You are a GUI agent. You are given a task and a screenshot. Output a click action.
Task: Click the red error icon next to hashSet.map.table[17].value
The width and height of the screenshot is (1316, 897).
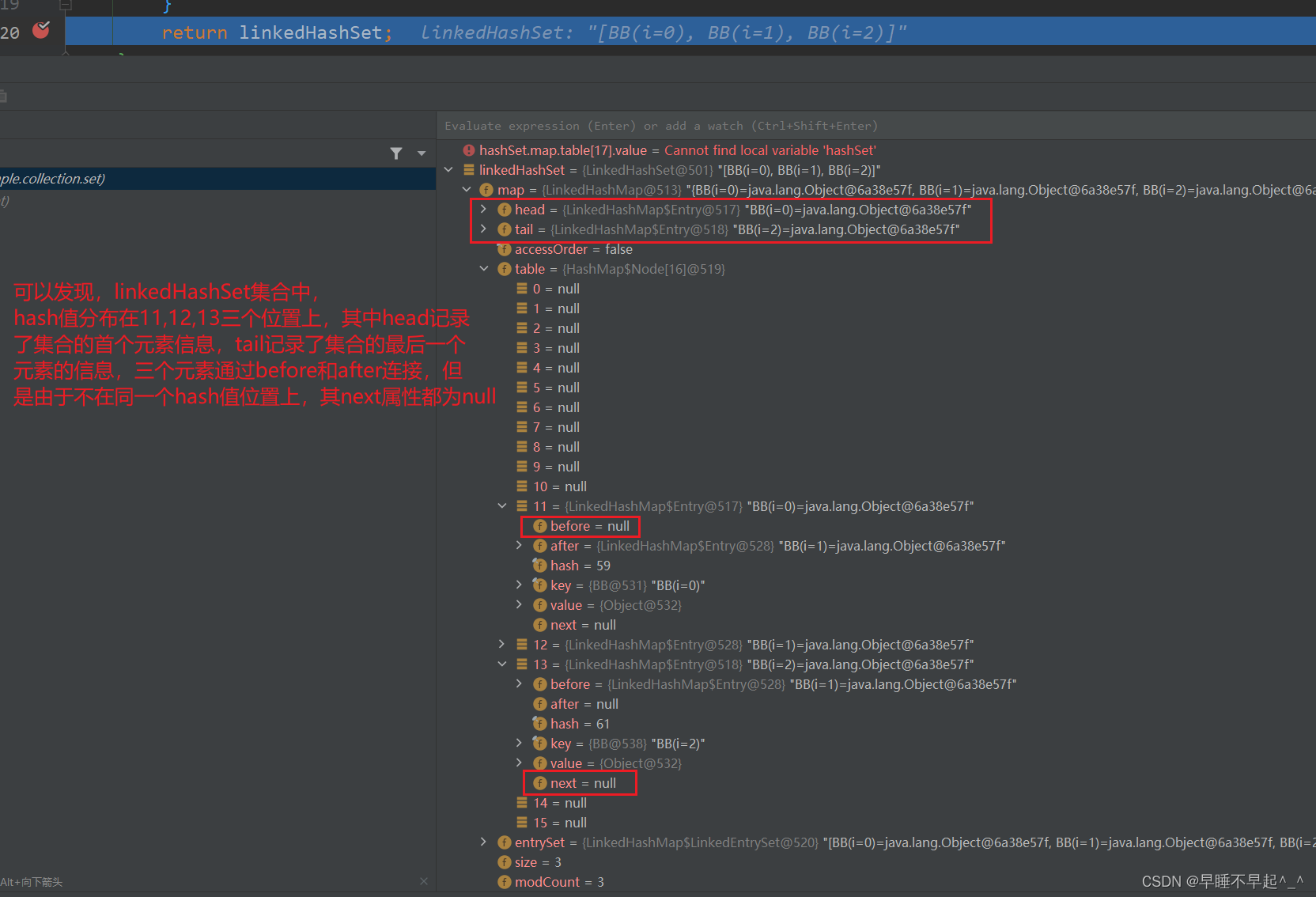coord(469,150)
